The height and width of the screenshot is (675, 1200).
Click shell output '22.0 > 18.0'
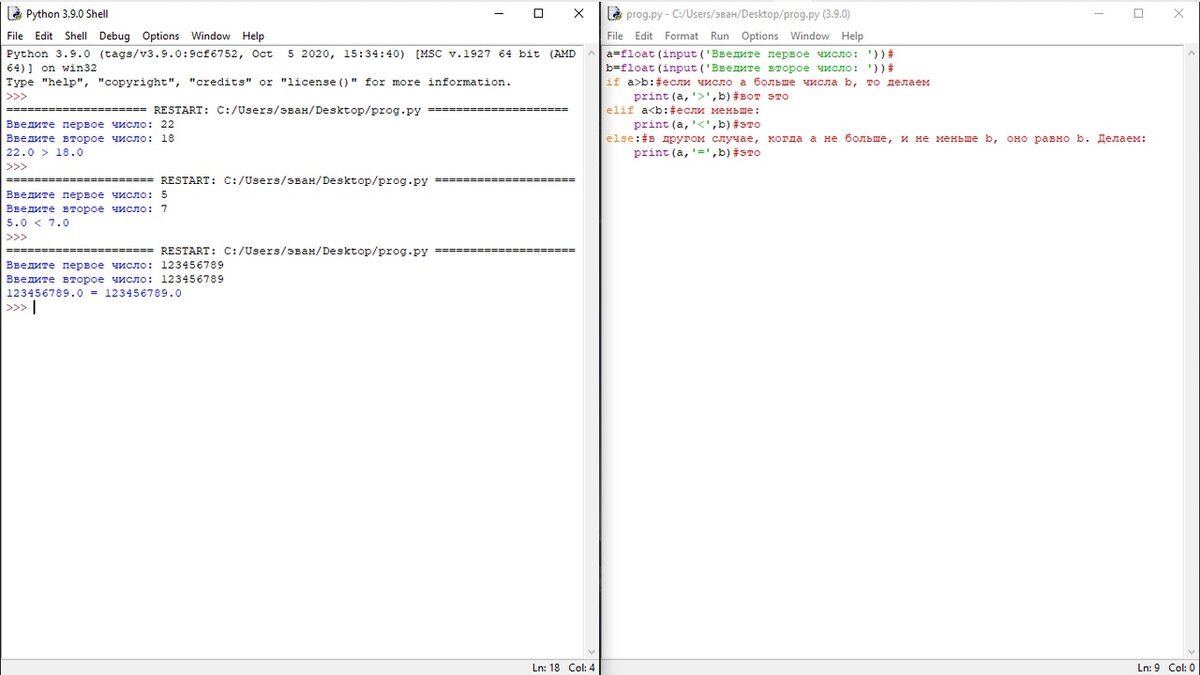(x=45, y=153)
